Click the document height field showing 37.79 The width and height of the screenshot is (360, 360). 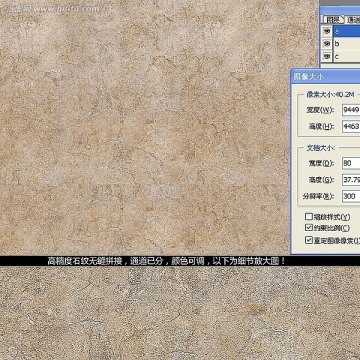351,180
